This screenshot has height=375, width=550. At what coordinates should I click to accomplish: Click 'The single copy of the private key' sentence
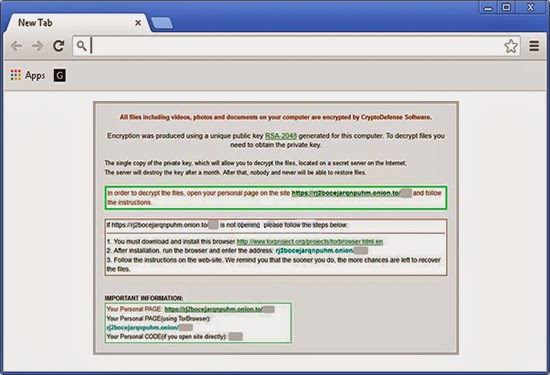click(x=256, y=163)
